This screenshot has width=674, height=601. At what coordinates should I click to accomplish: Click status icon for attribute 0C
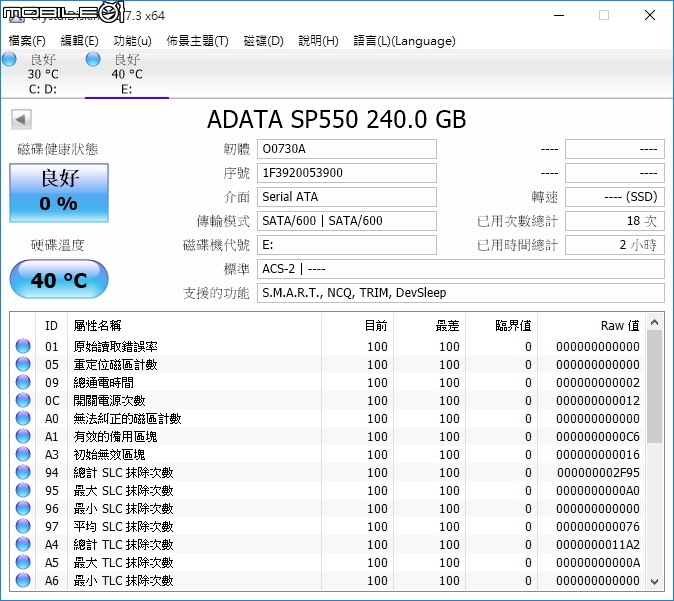(x=23, y=400)
